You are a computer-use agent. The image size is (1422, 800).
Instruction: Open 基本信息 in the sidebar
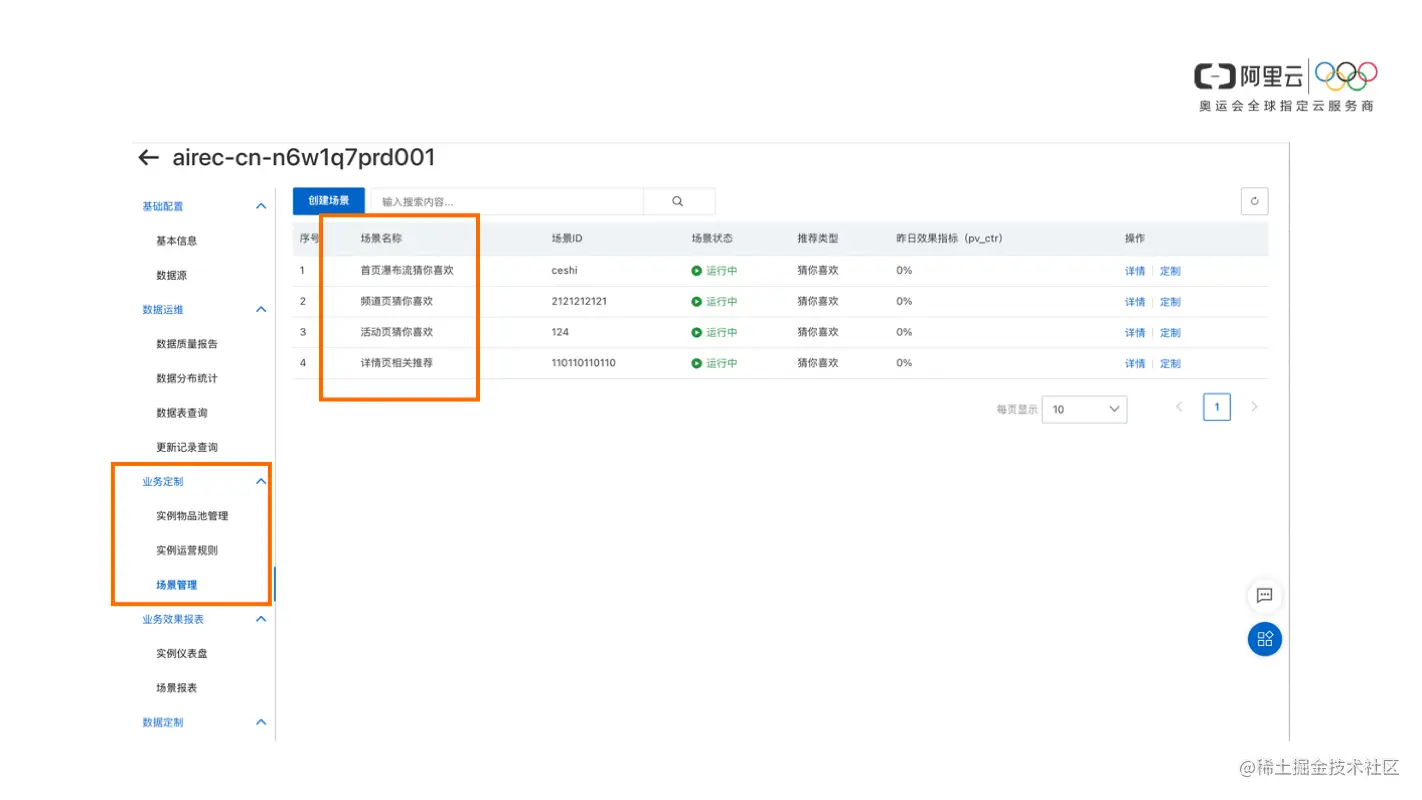(x=176, y=241)
